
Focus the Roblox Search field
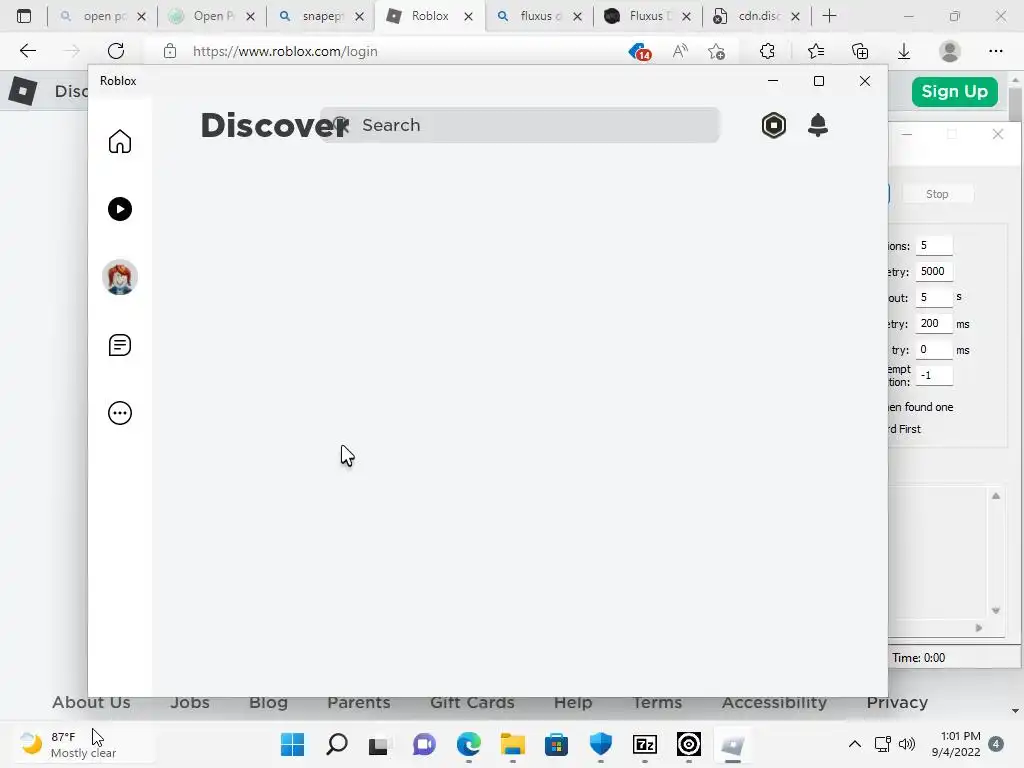[520, 125]
